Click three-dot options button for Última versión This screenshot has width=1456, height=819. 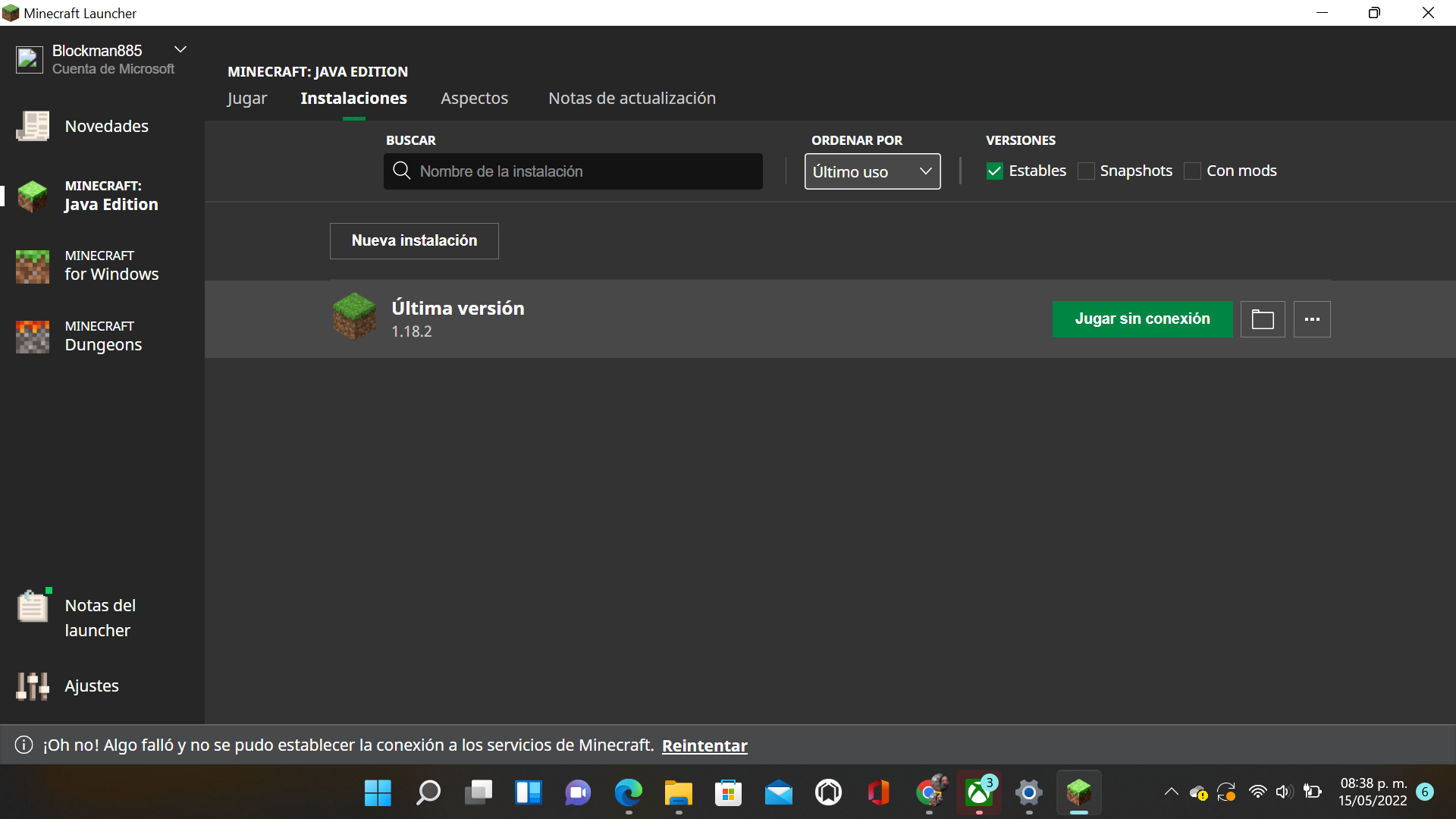(x=1312, y=319)
